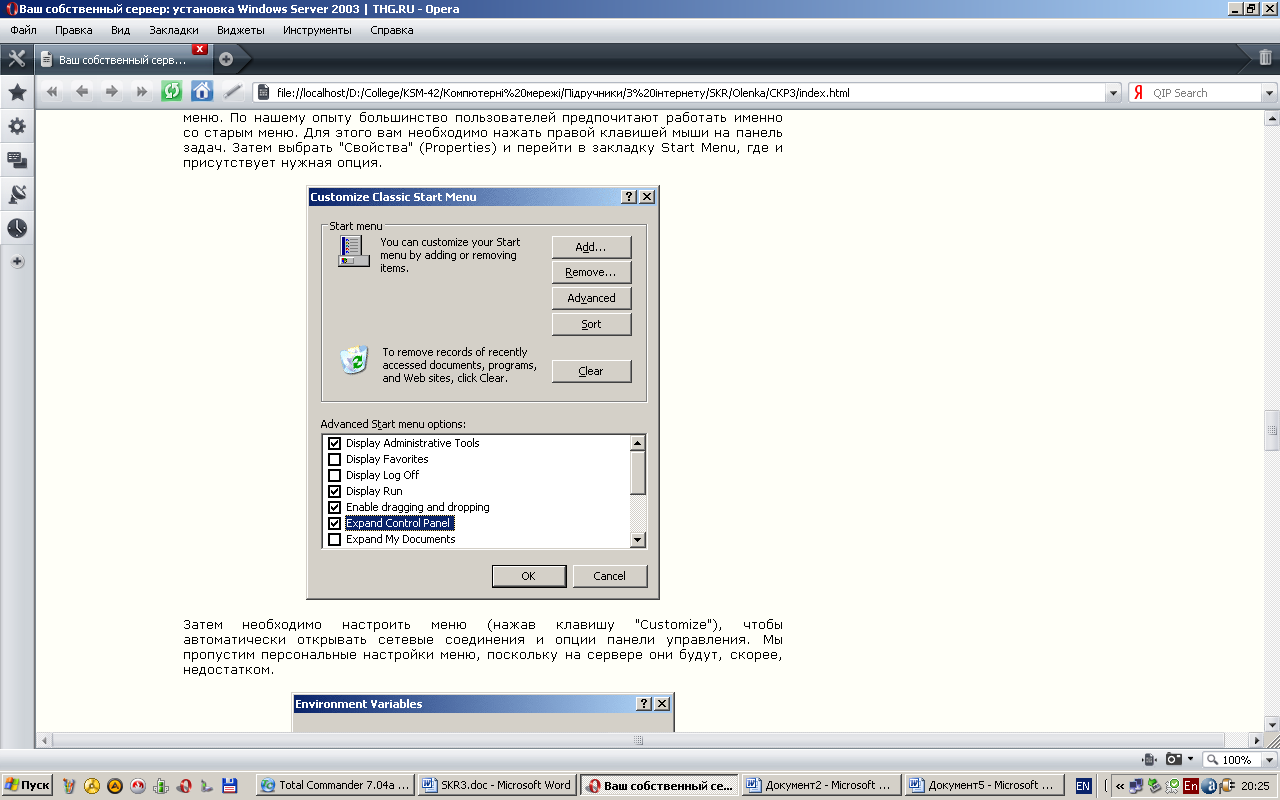Click the Reload page button
Screen dimensions: 1280x800
tap(172, 92)
